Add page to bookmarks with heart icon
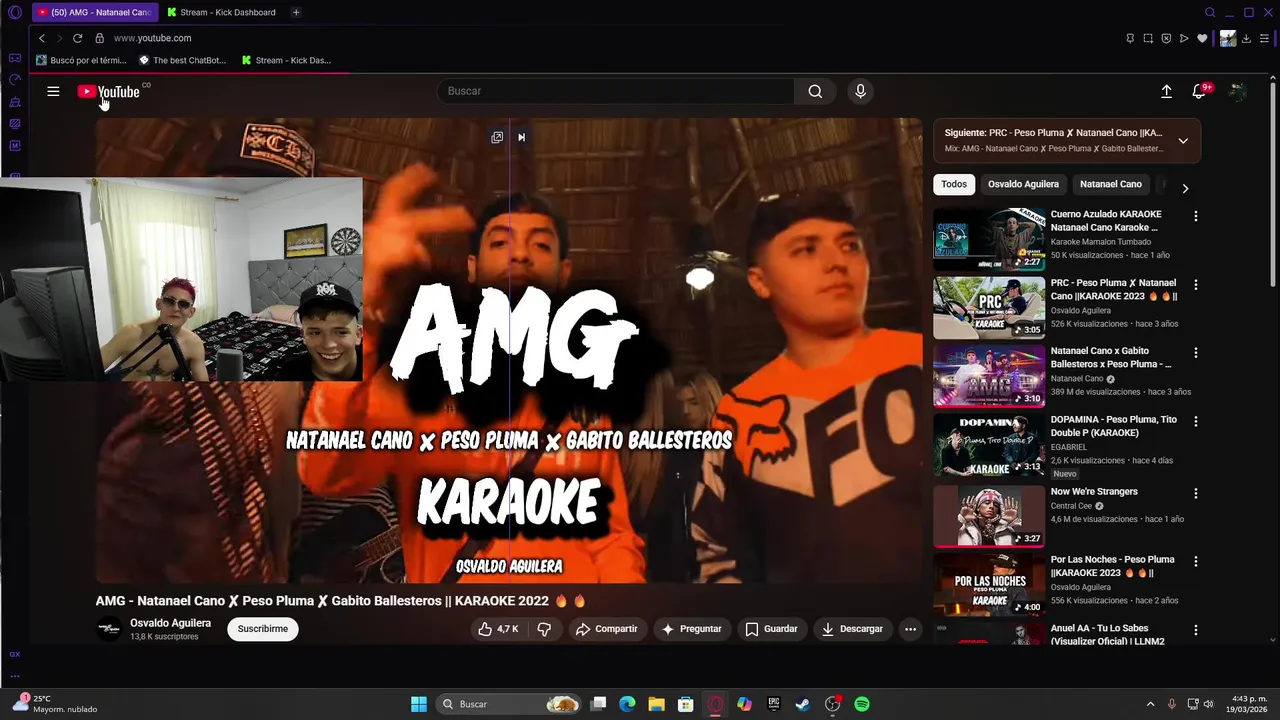Viewport: 1280px width, 720px height. (1202, 38)
